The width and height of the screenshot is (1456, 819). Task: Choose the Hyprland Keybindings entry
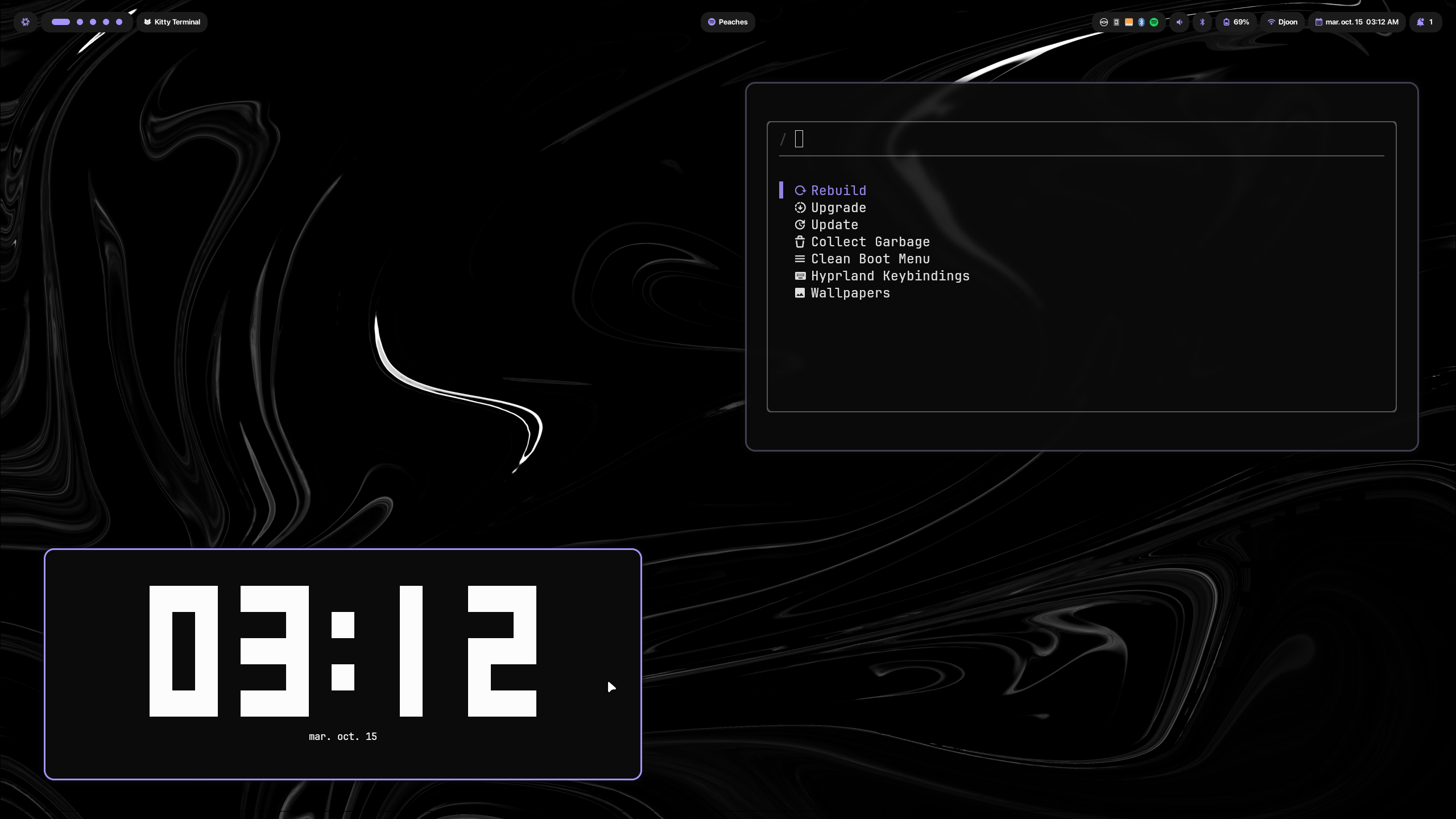pyautogui.click(x=890, y=276)
